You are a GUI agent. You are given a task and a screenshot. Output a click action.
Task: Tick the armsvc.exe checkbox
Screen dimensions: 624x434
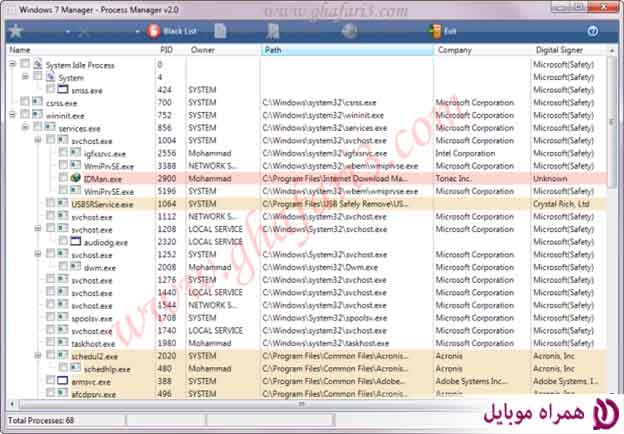tap(50, 380)
